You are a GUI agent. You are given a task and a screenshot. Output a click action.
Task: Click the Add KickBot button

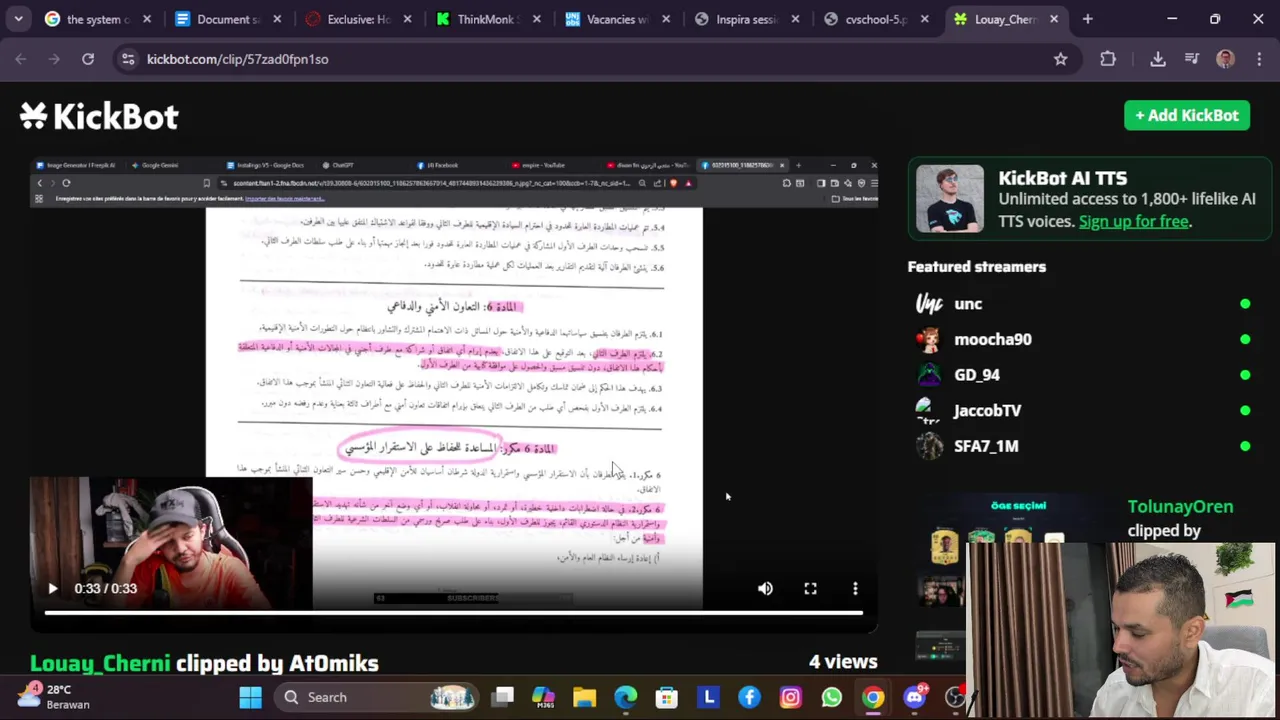click(1187, 115)
